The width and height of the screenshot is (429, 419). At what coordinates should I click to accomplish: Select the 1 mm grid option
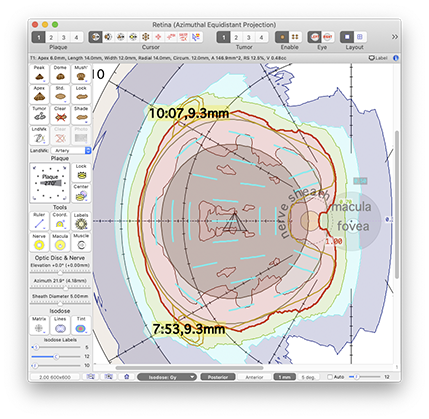(x=284, y=377)
